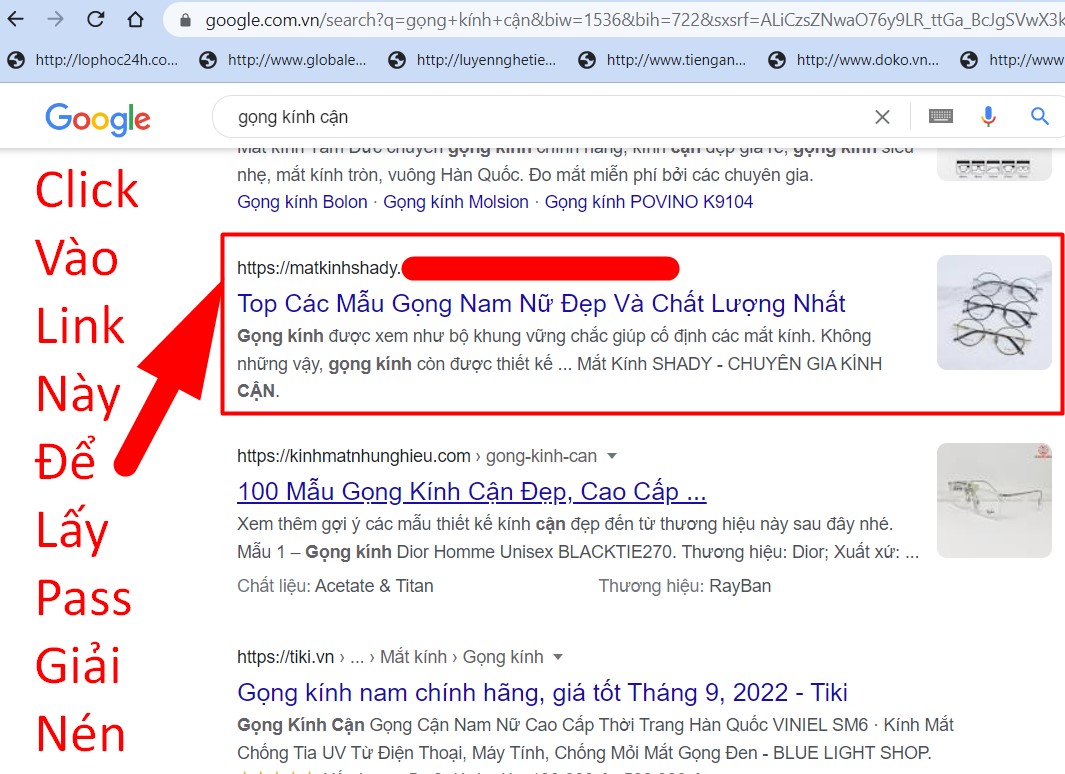This screenshot has height=774, width=1065.
Task: Click the globe icon of tiengan bookmark
Action: tap(587, 60)
